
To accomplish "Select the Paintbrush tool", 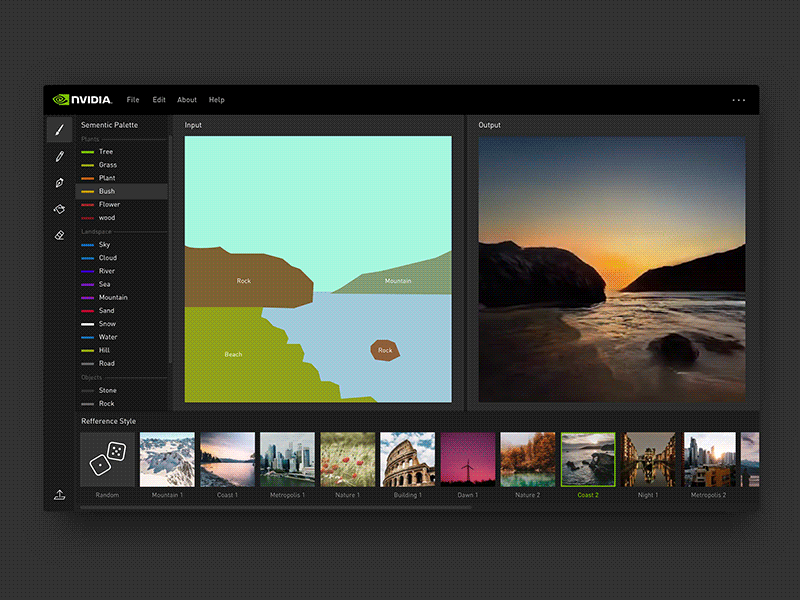I will click(x=59, y=130).
